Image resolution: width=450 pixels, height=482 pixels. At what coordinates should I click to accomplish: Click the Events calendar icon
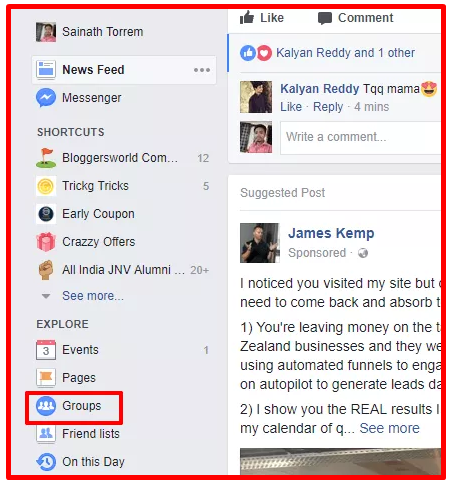pos(46,350)
